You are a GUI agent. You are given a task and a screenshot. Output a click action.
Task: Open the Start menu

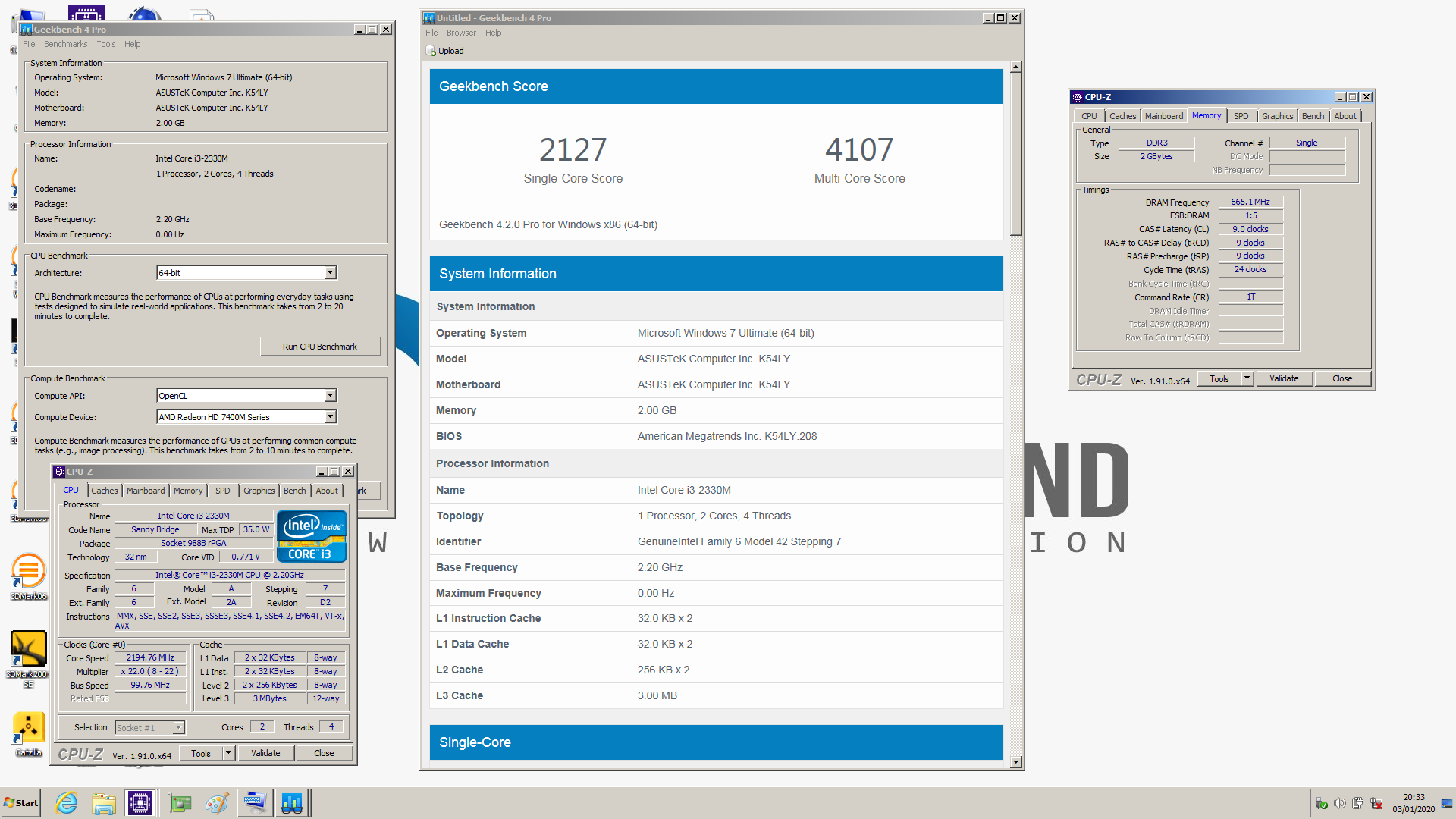coord(21,803)
